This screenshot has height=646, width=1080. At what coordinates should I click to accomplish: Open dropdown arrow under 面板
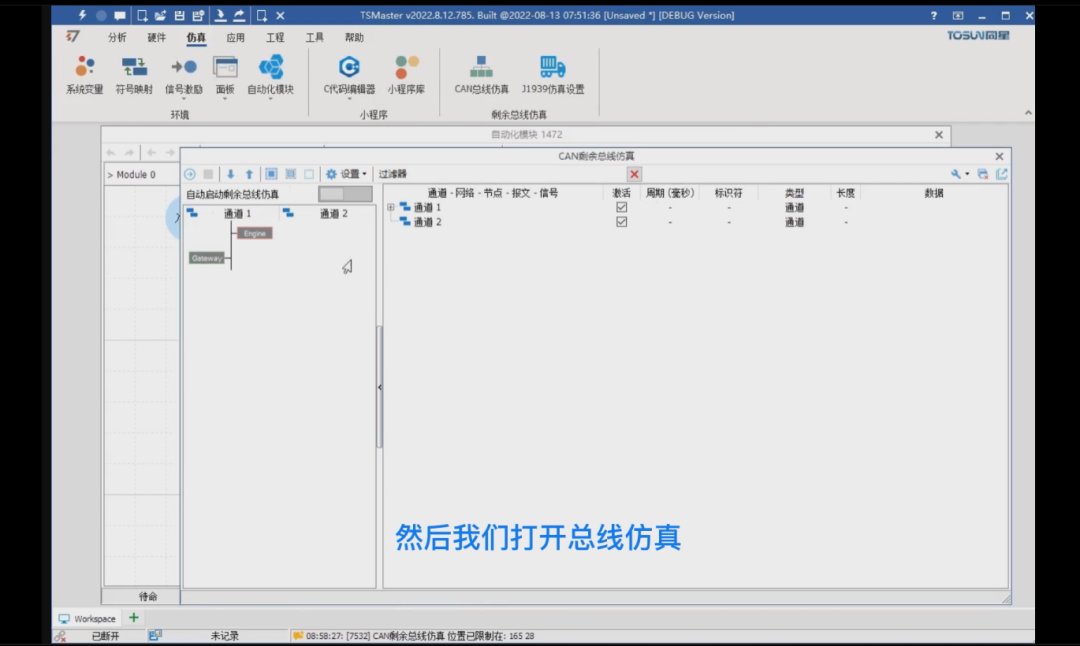pyautogui.click(x=225, y=99)
